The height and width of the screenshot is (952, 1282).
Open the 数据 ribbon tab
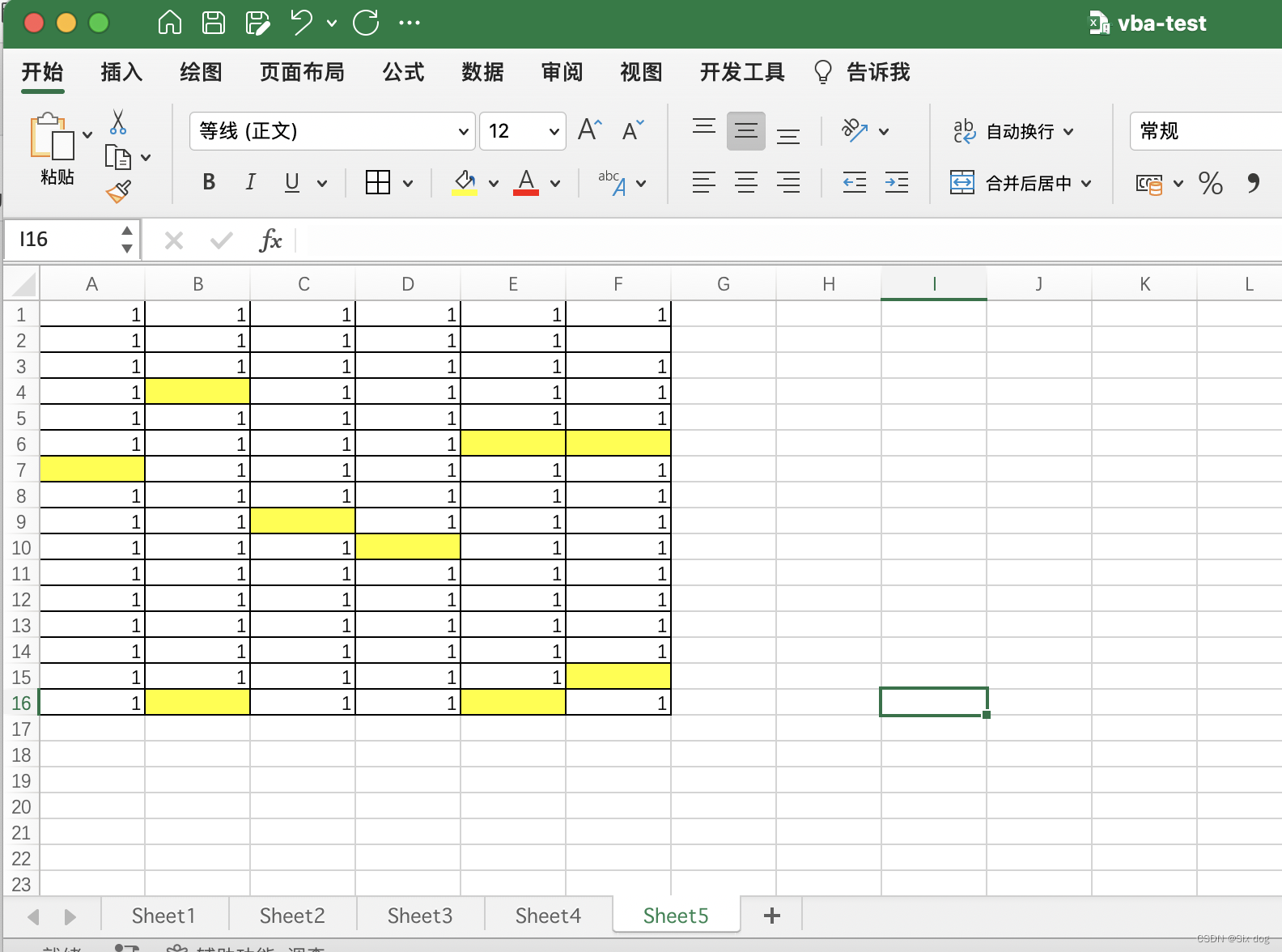(482, 72)
